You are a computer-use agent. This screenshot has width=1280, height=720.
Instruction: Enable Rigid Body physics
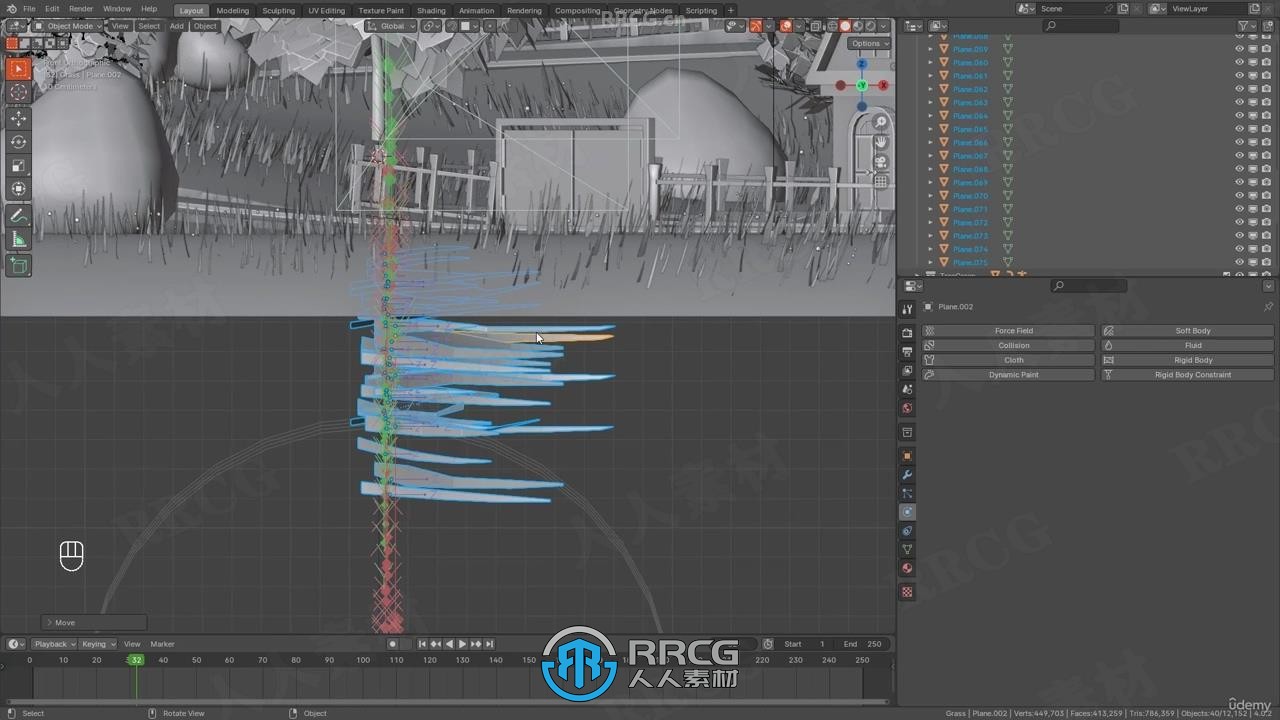pyautogui.click(x=1188, y=360)
